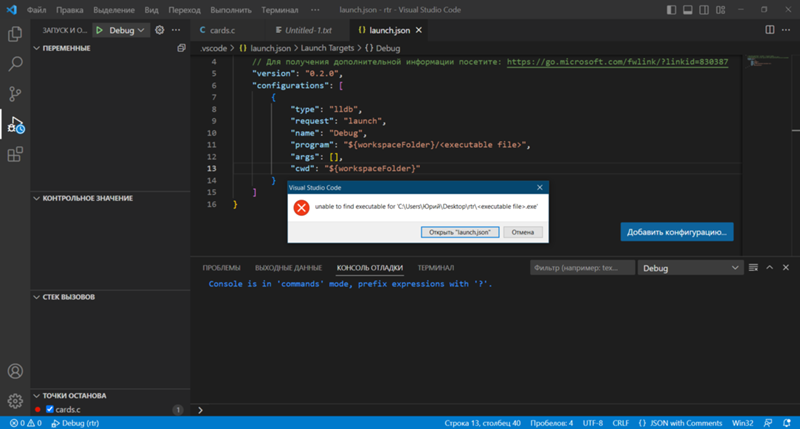
Task: Open the File menu
Action: click(x=36, y=10)
